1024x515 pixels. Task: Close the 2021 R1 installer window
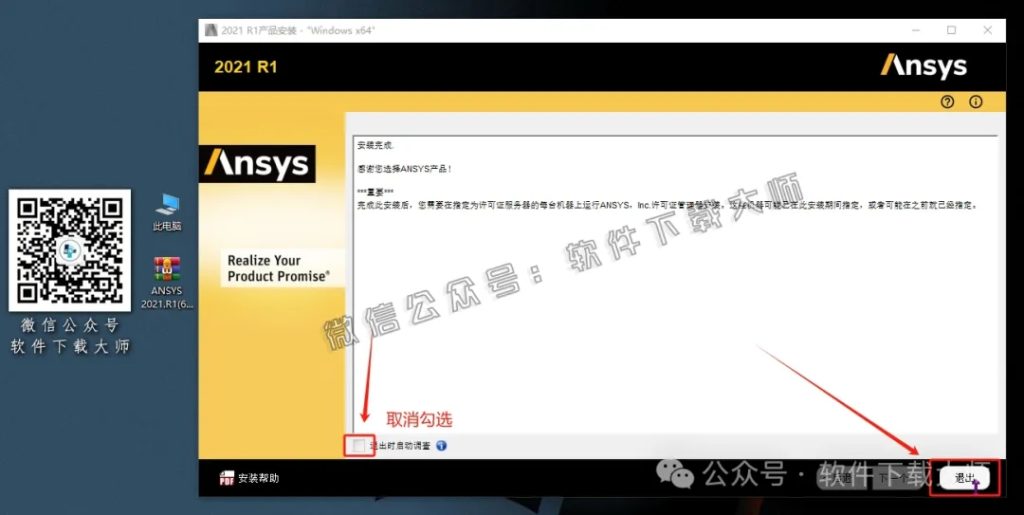pos(988,30)
